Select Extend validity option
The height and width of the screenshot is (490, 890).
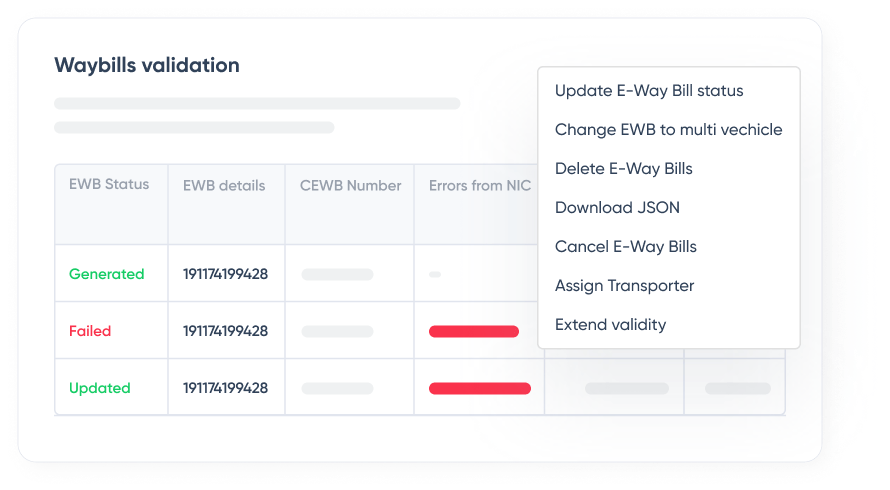point(610,325)
